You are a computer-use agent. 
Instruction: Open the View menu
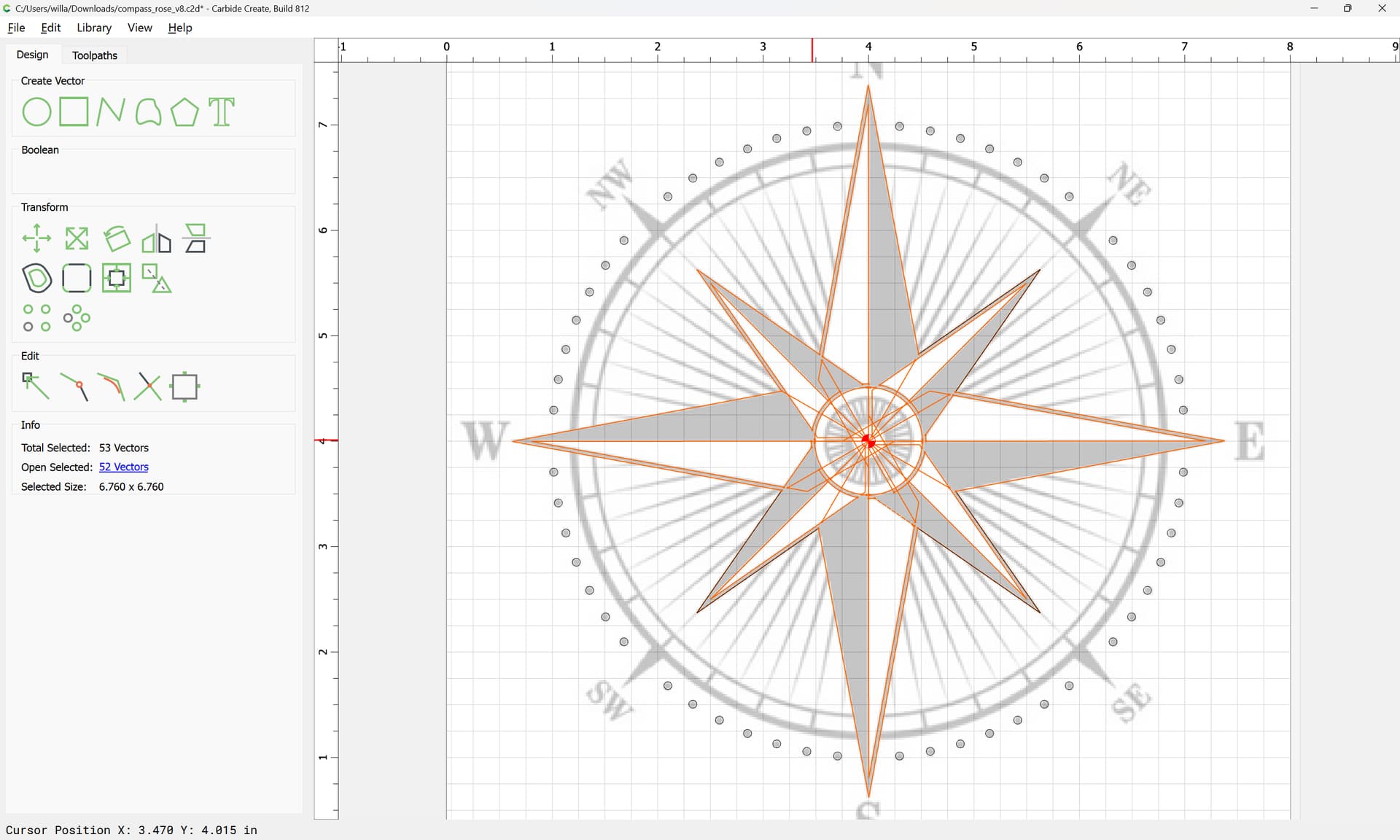[x=139, y=28]
